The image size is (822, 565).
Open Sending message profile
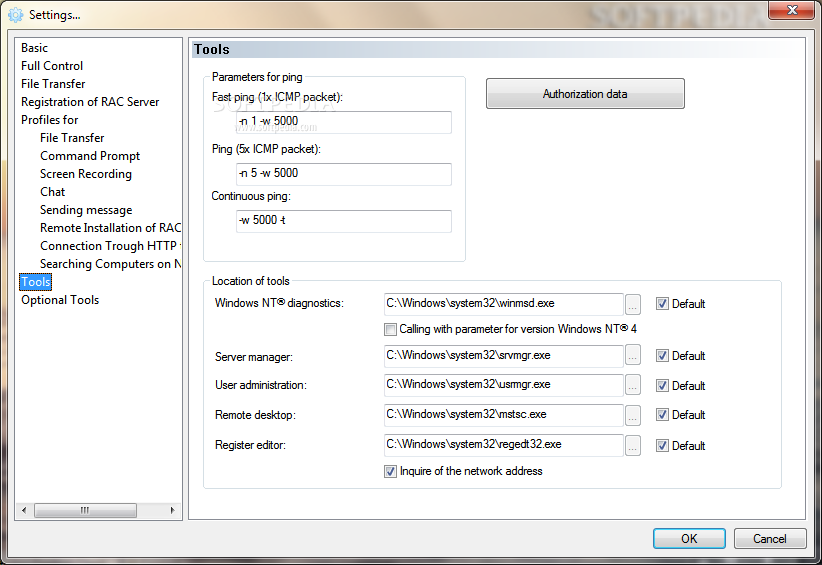tap(86, 210)
